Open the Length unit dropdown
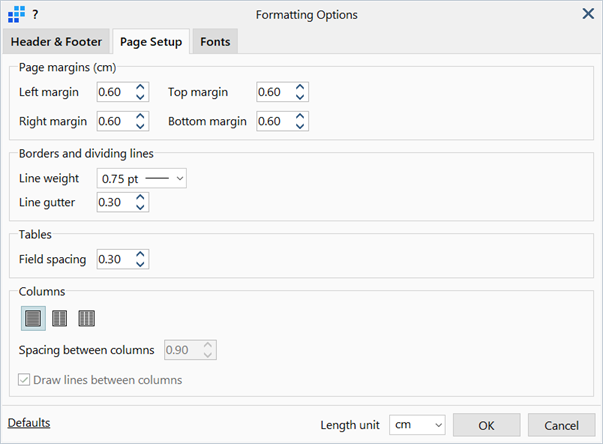The image size is (603, 444). (x=417, y=425)
